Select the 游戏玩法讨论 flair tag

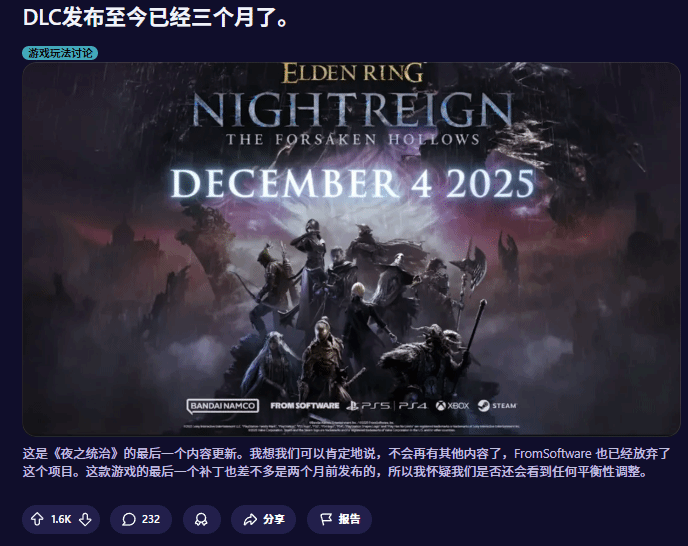(x=60, y=53)
